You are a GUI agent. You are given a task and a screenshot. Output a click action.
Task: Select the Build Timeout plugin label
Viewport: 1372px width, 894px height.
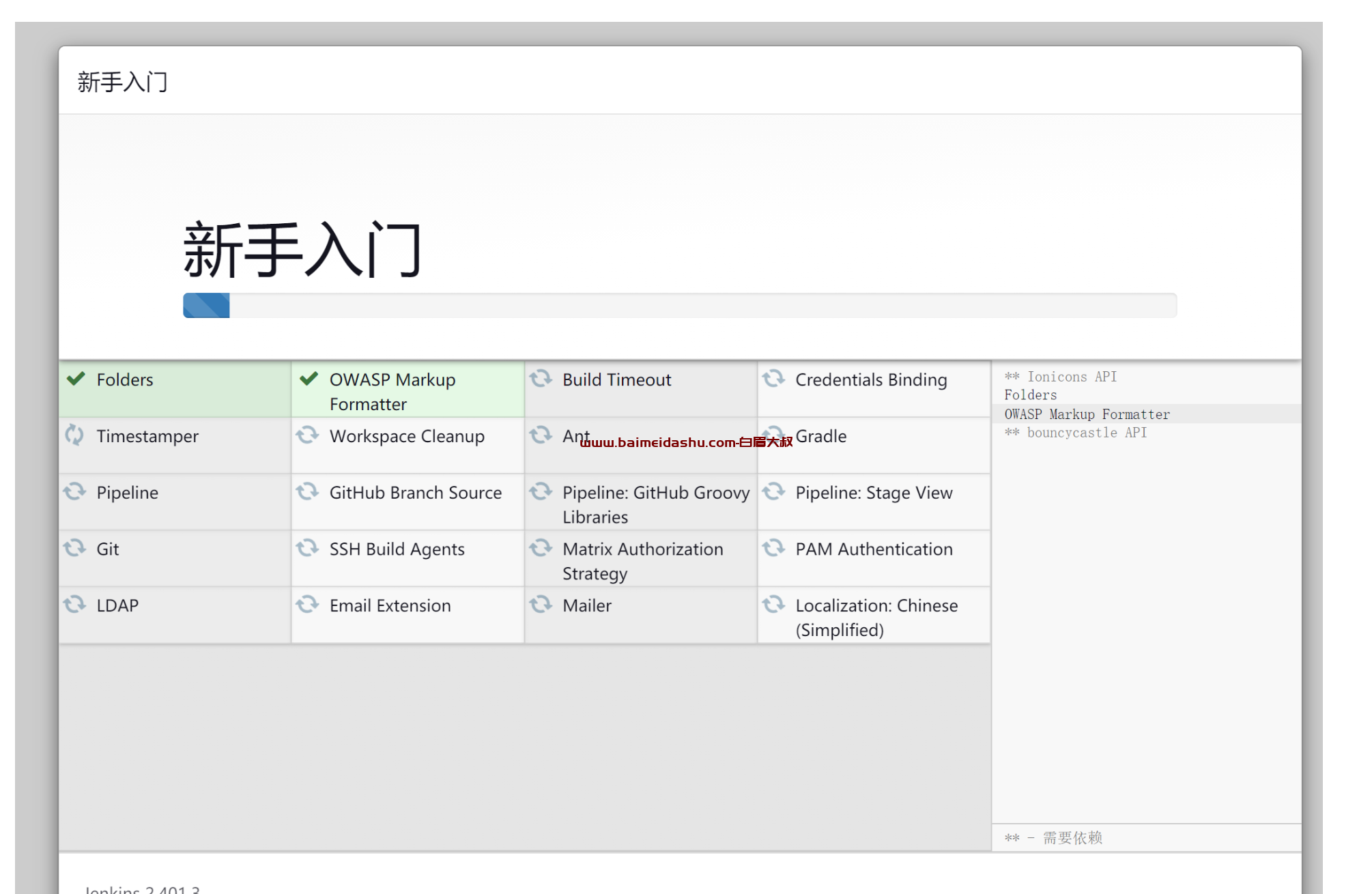(616, 380)
